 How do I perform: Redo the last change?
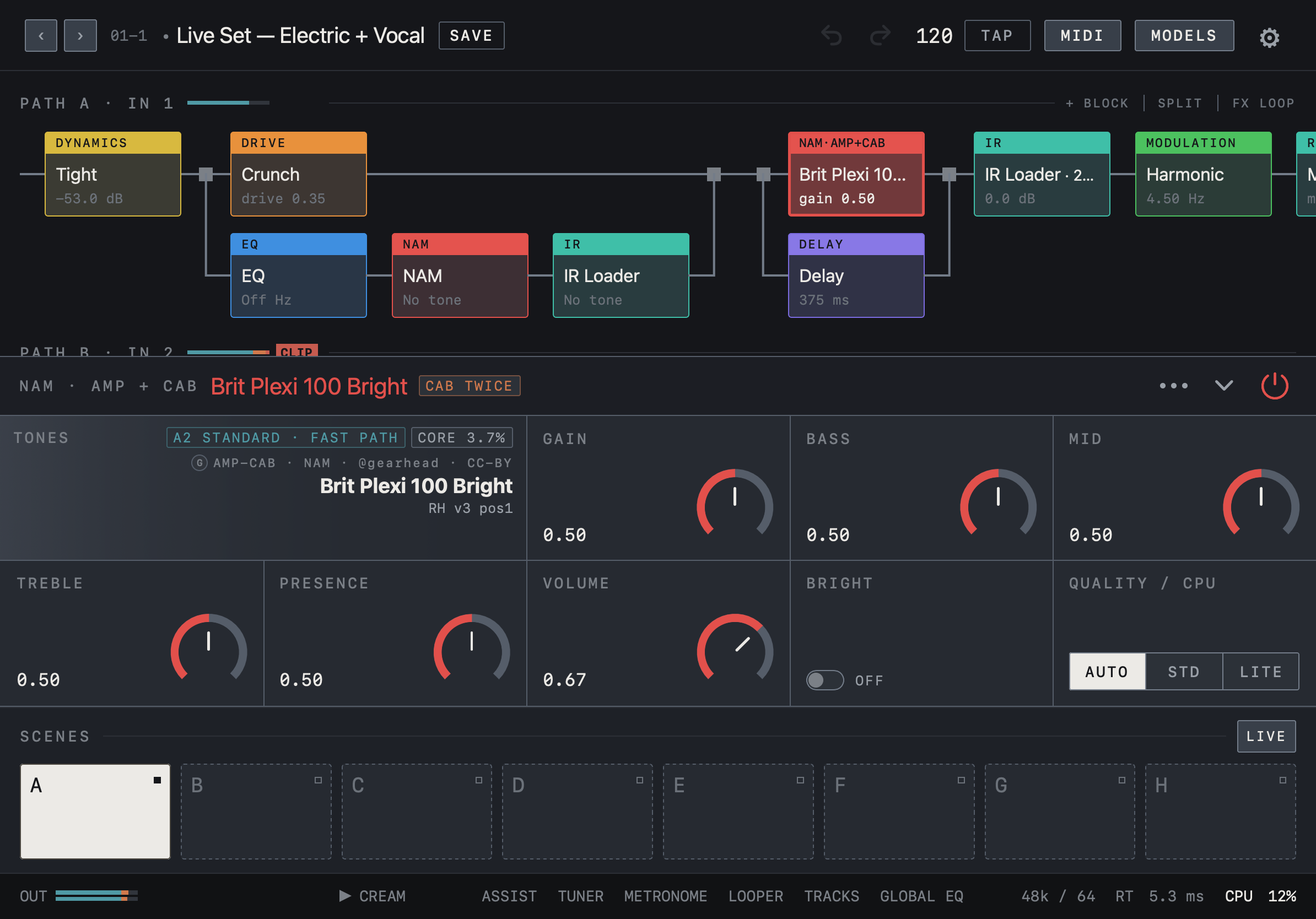click(x=881, y=35)
